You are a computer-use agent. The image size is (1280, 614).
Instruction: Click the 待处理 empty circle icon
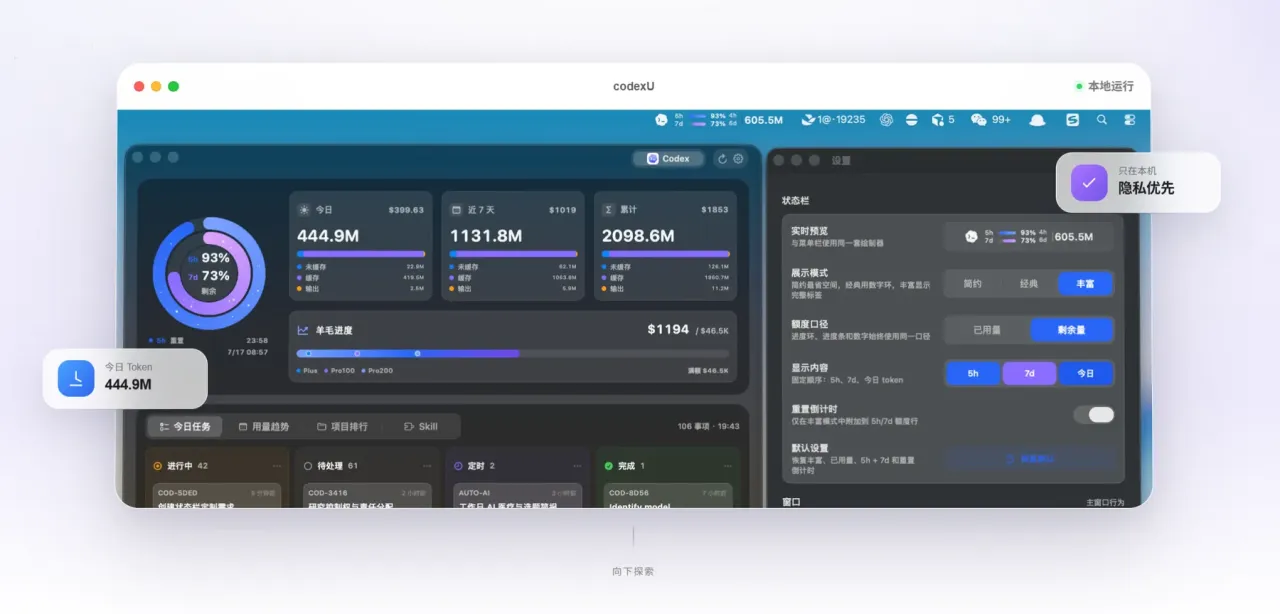point(308,466)
